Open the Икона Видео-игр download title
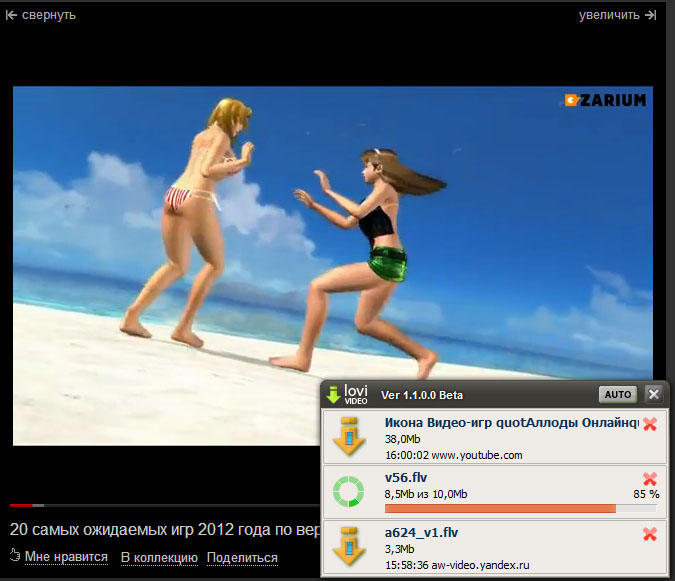Viewport: 675px width, 581px height. click(x=512, y=423)
